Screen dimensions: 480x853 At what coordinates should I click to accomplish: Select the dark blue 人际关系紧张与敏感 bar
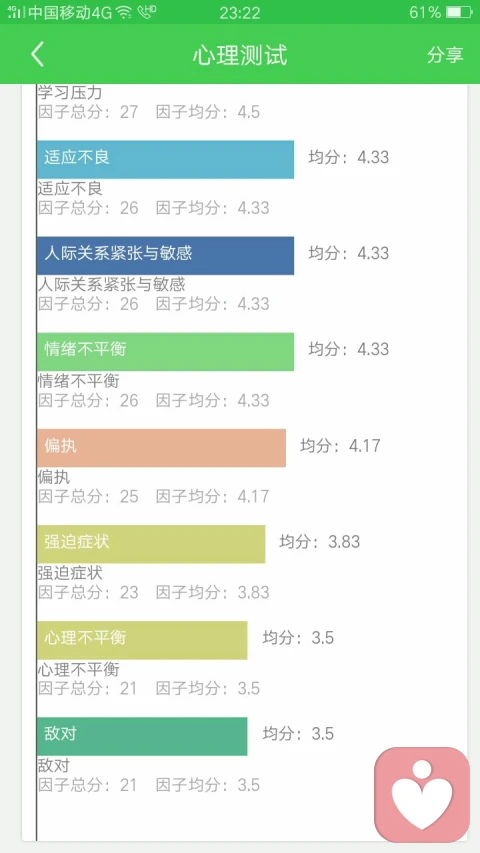[x=165, y=255]
